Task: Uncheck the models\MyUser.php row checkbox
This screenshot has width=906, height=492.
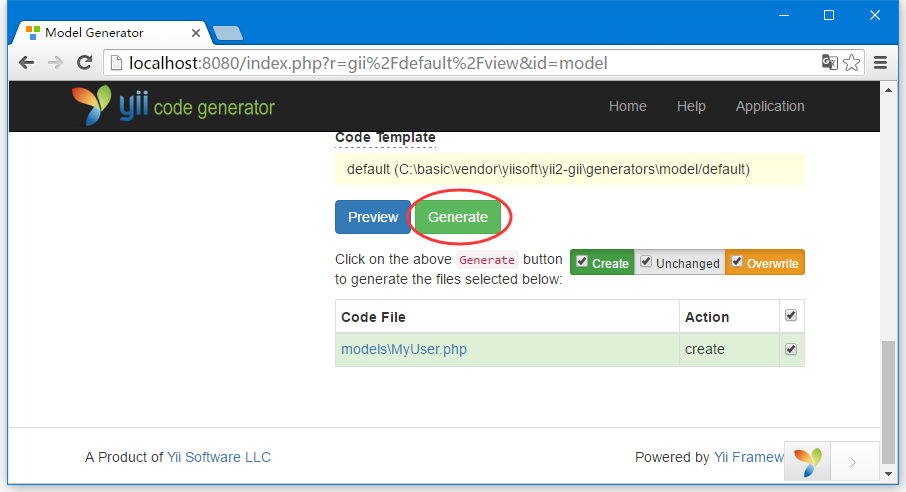Action: pos(791,349)
